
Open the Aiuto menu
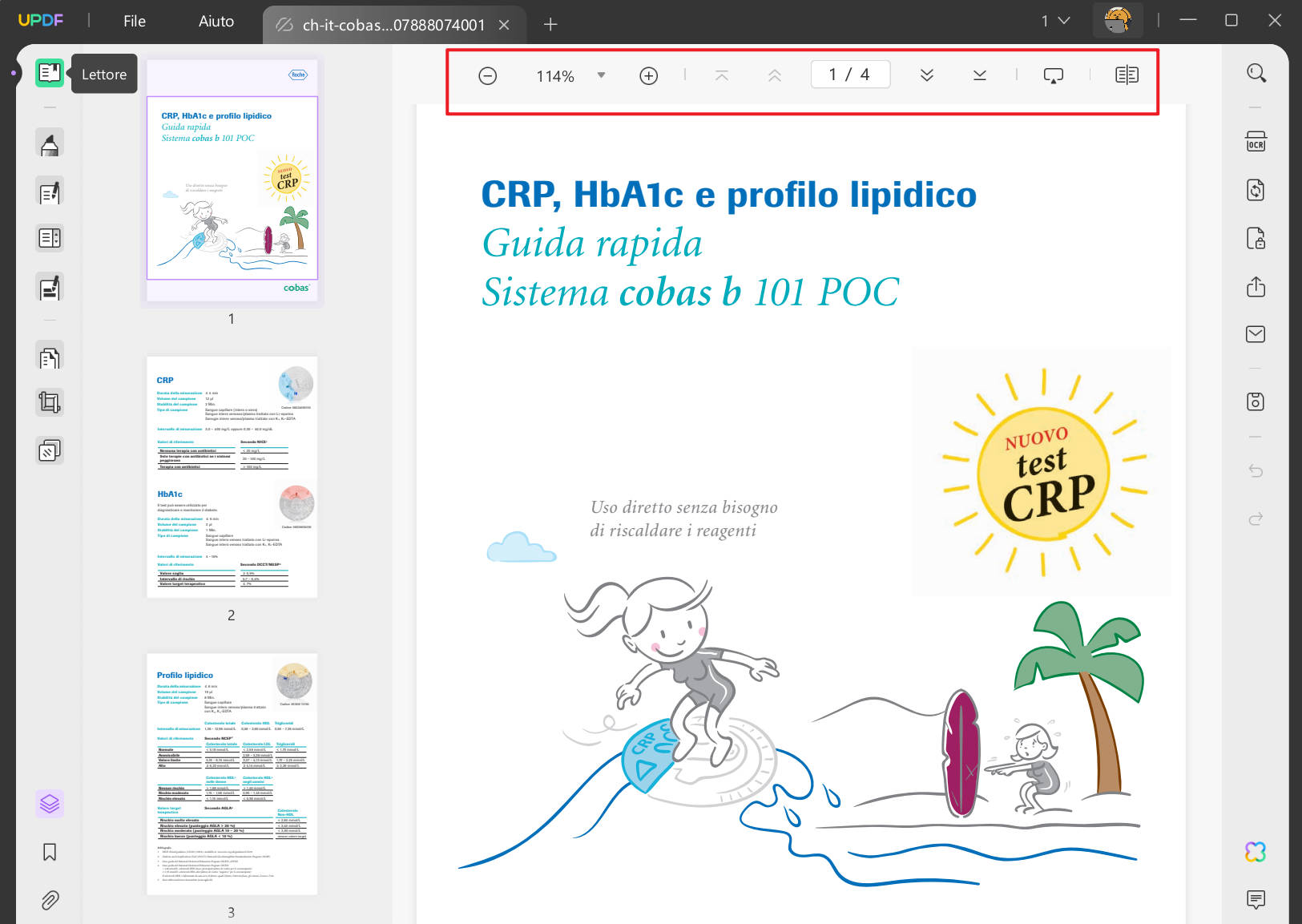coord(216,21)
